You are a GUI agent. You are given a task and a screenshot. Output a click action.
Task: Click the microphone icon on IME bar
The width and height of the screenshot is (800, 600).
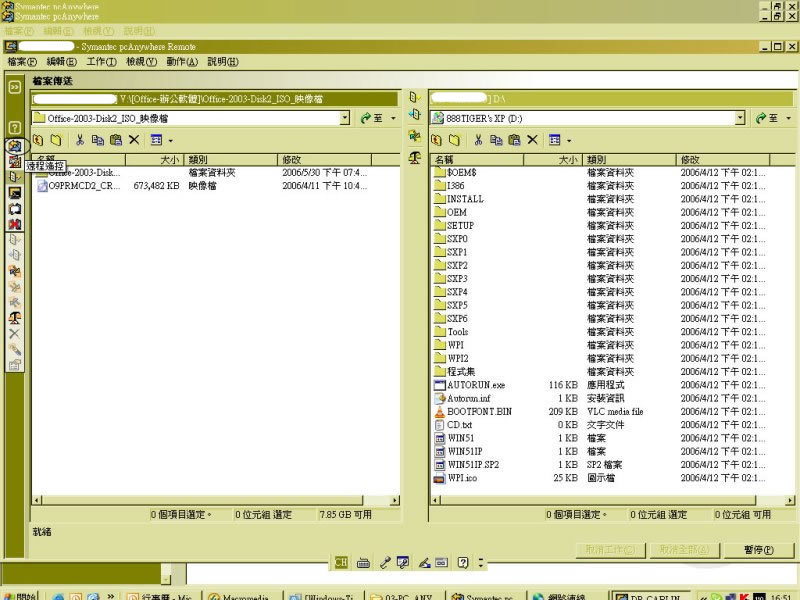385,563
